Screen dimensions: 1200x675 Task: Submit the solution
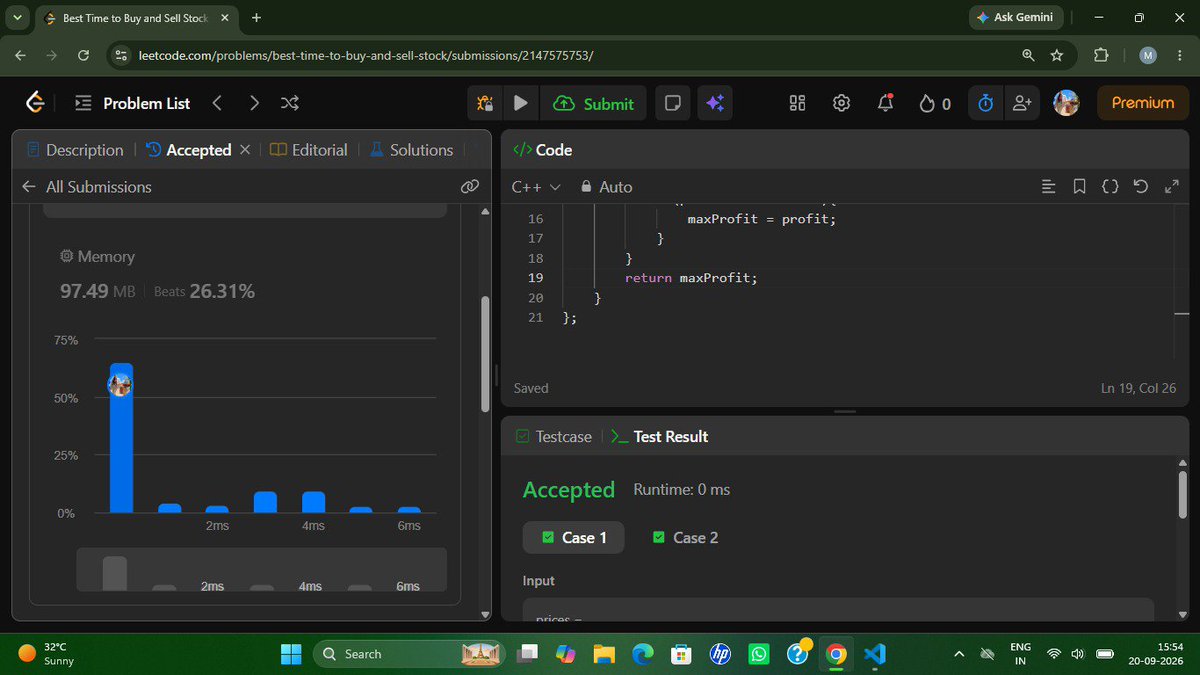[x=593, y=103]
